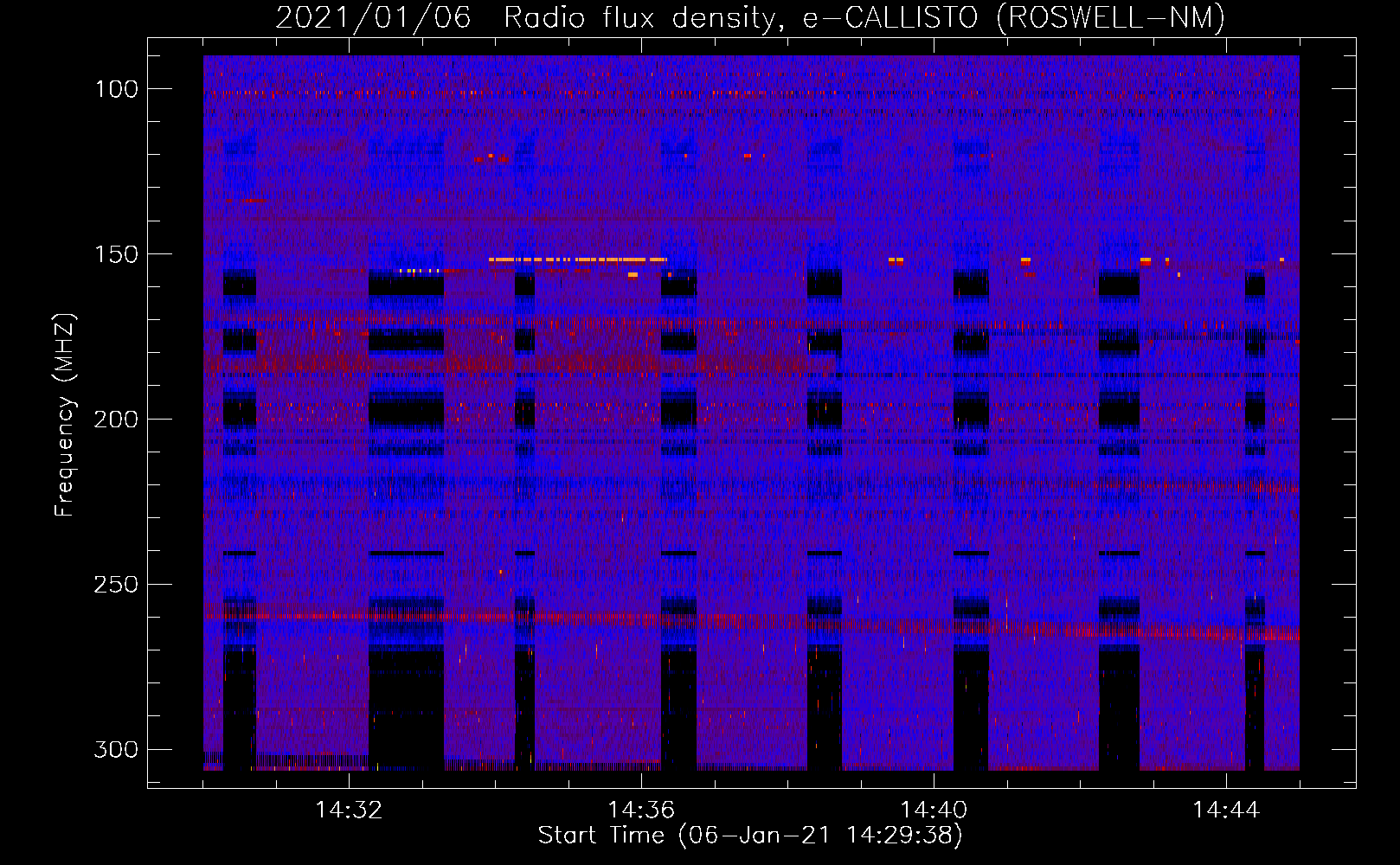
Task: Click the 14:44 time tick label
Action: click(x=1226, y=811)
